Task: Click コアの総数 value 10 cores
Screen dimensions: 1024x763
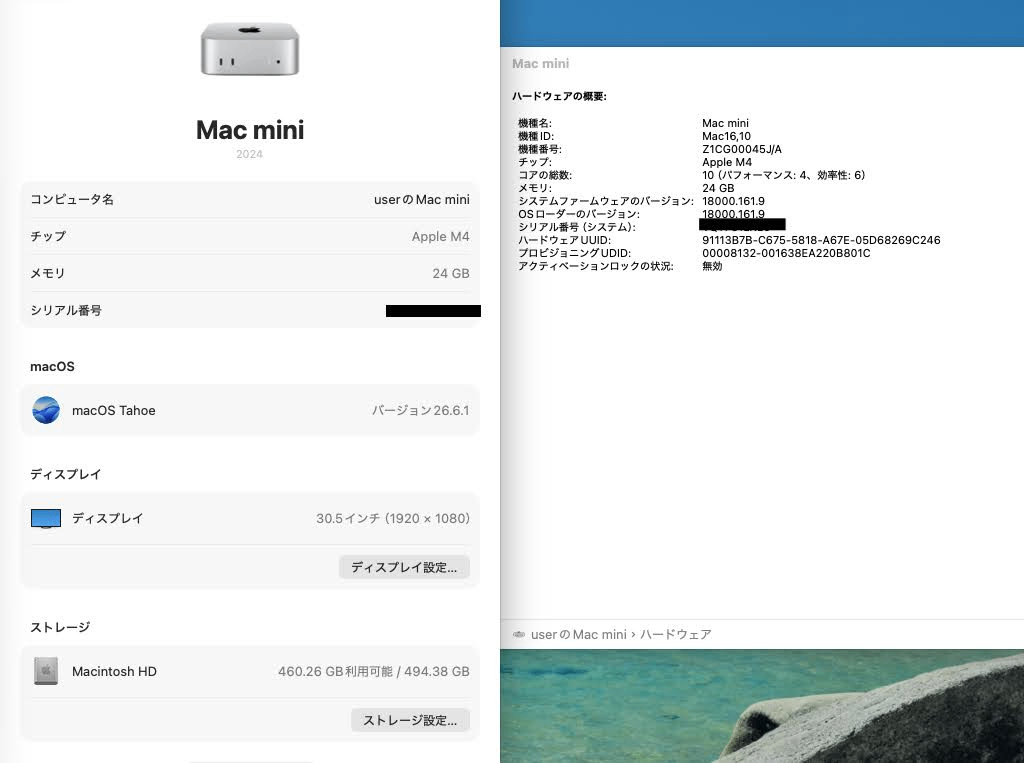Action: (784, 175)
